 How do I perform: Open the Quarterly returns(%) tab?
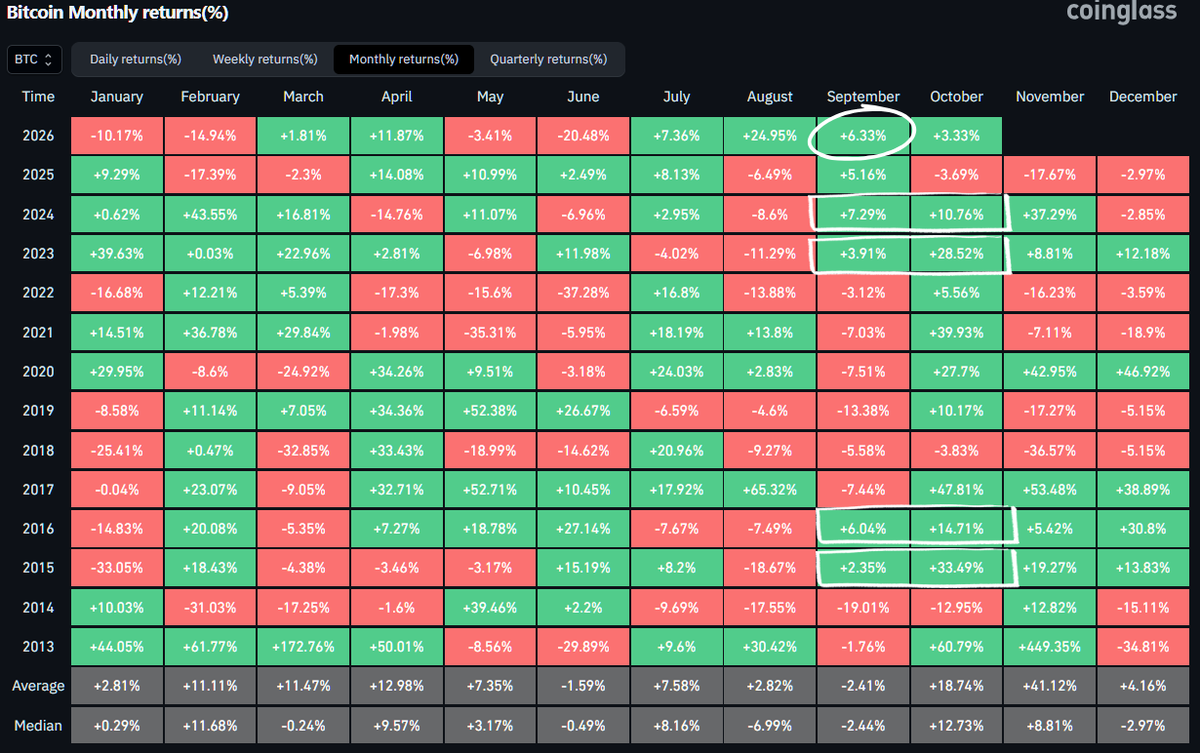[x=548, y=59]
